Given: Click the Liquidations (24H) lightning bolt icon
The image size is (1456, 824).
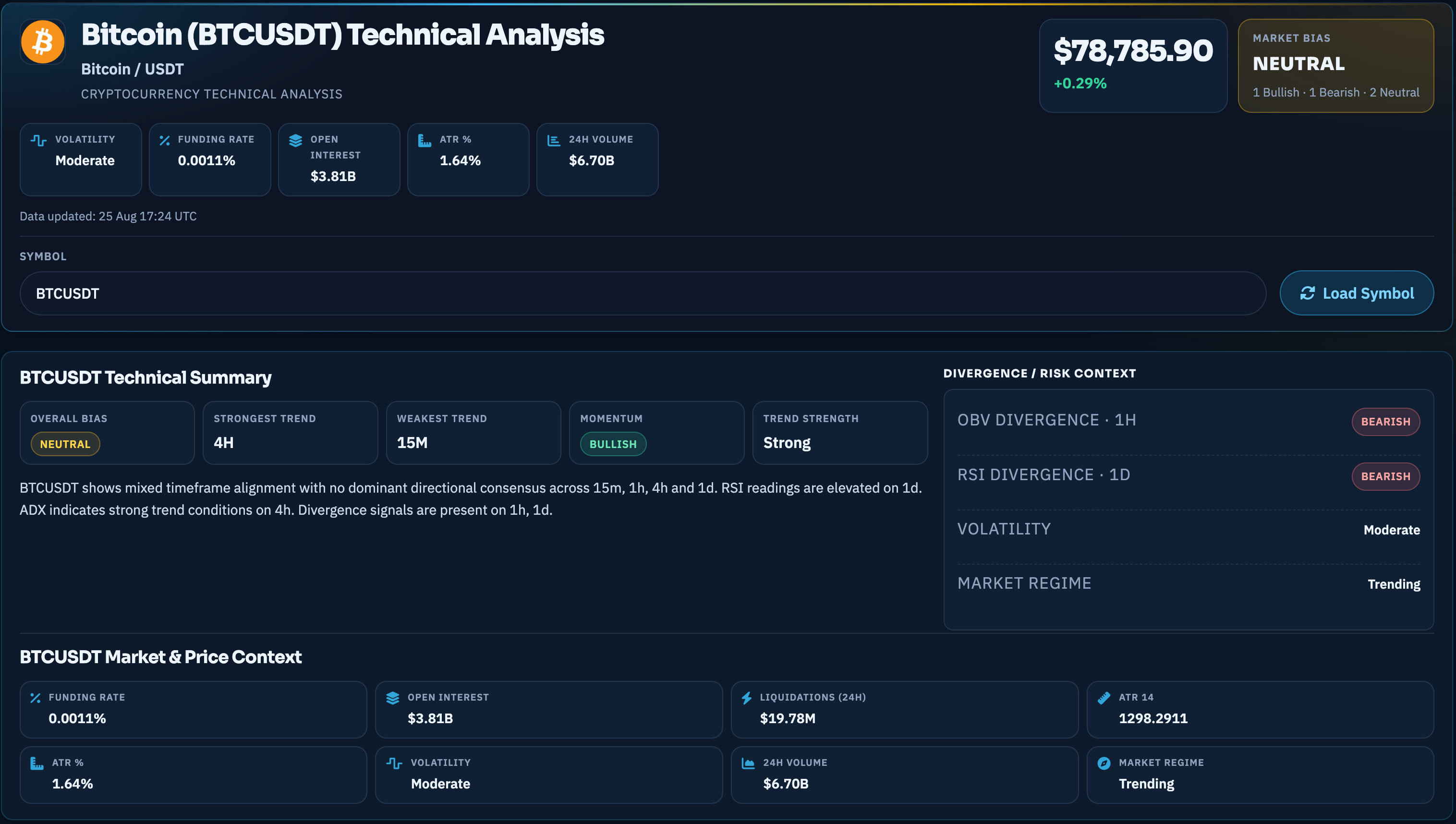Looking at the screenshot, I should point(747,698).
